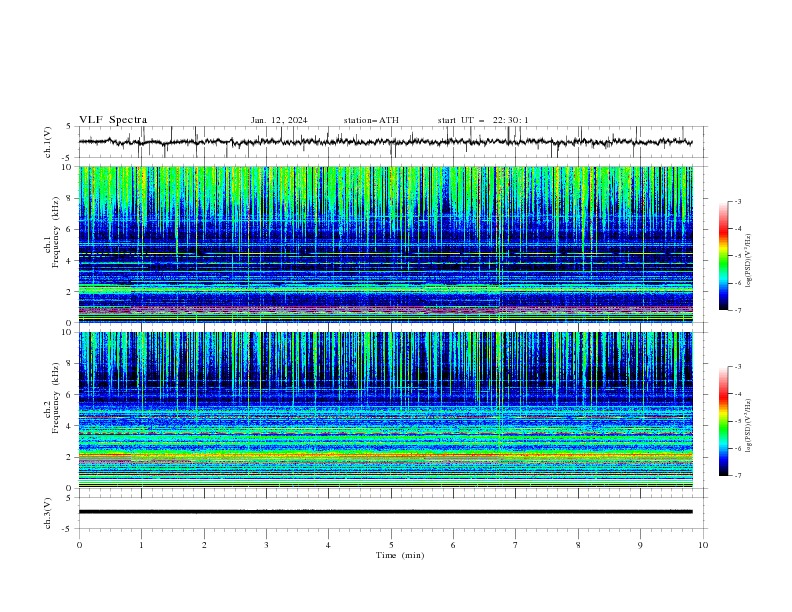Click the ch.1 color bar's log(PSD) label
792x612 pixels.
[749, 261]
